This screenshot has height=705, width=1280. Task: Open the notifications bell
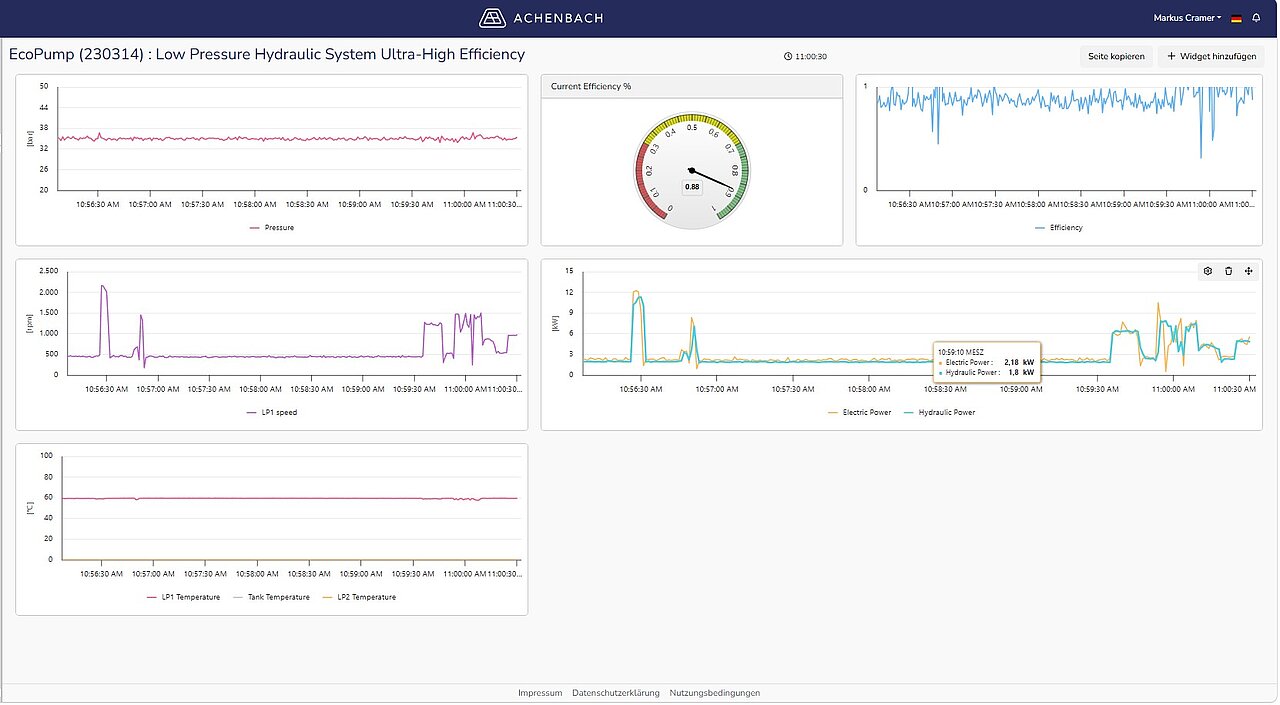(1256, 18)
